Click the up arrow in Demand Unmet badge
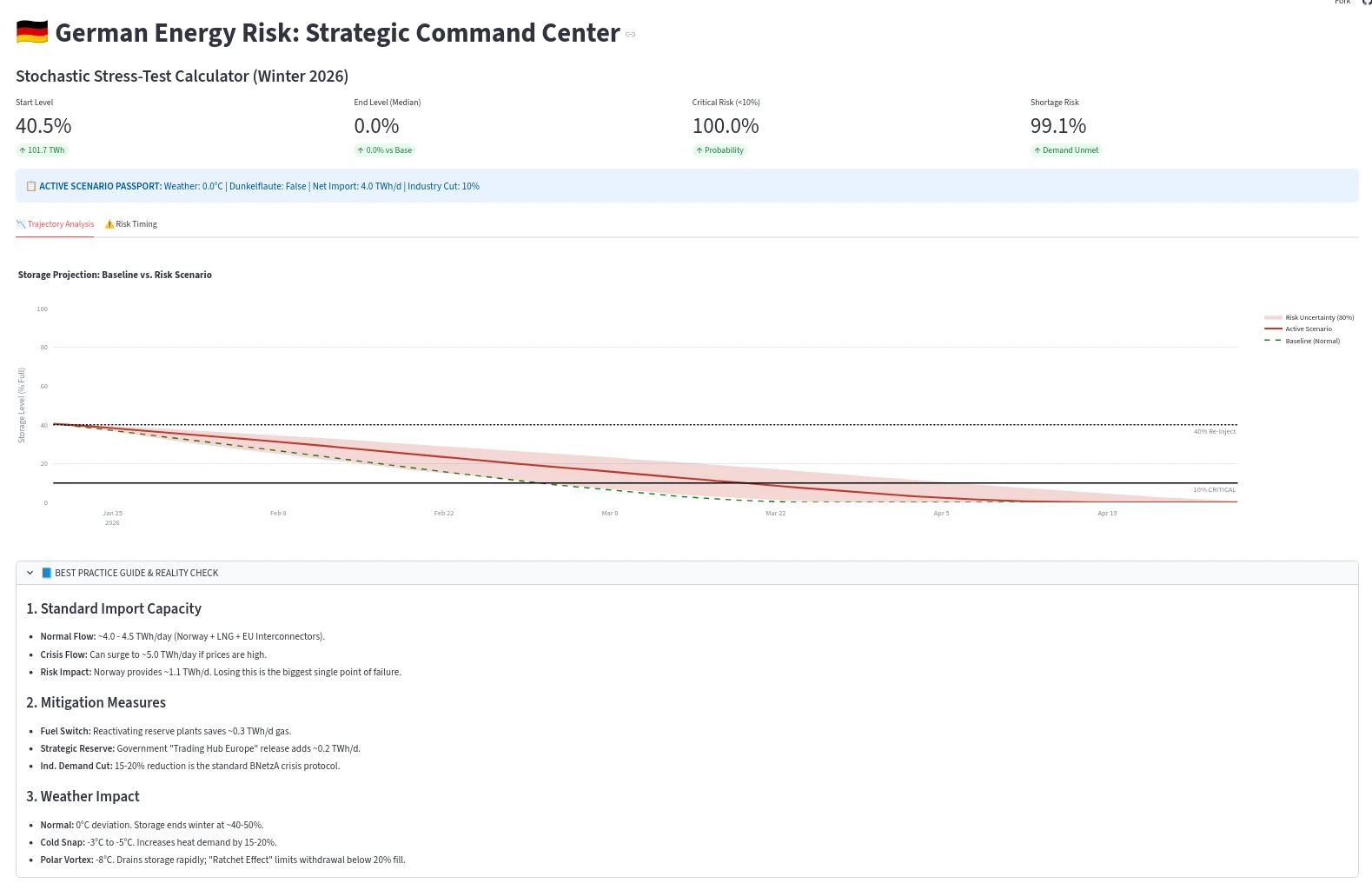 (1037, 150)
